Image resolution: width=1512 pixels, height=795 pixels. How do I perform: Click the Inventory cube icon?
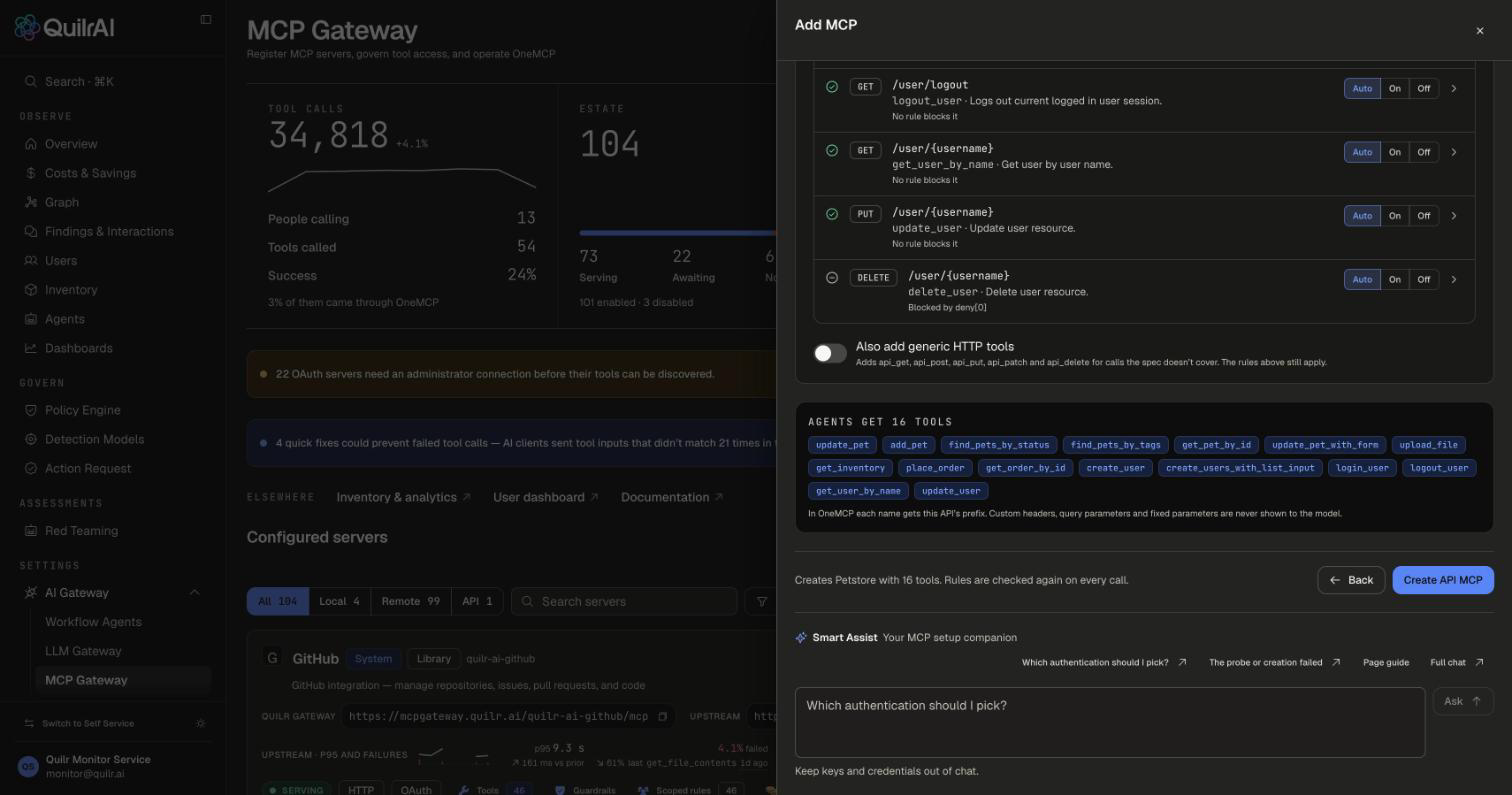tap(31, 290)
